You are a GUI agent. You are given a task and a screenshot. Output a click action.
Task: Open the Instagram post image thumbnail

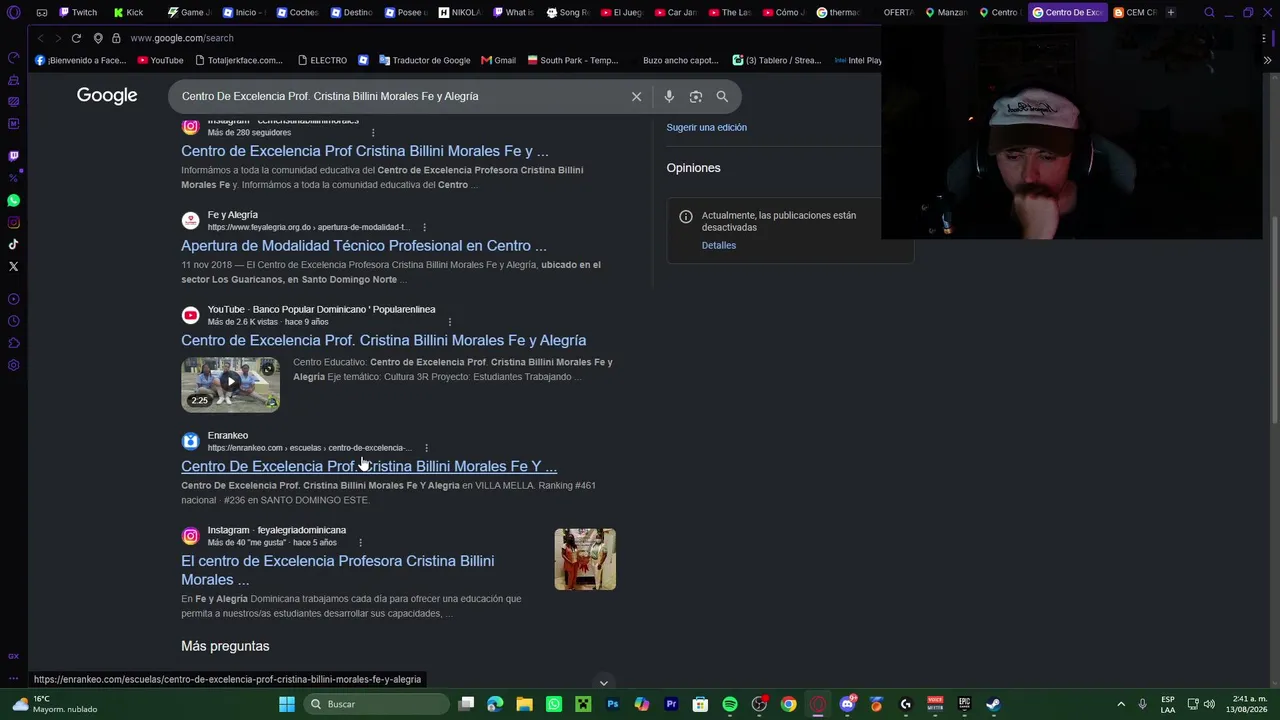coord(585,559)
